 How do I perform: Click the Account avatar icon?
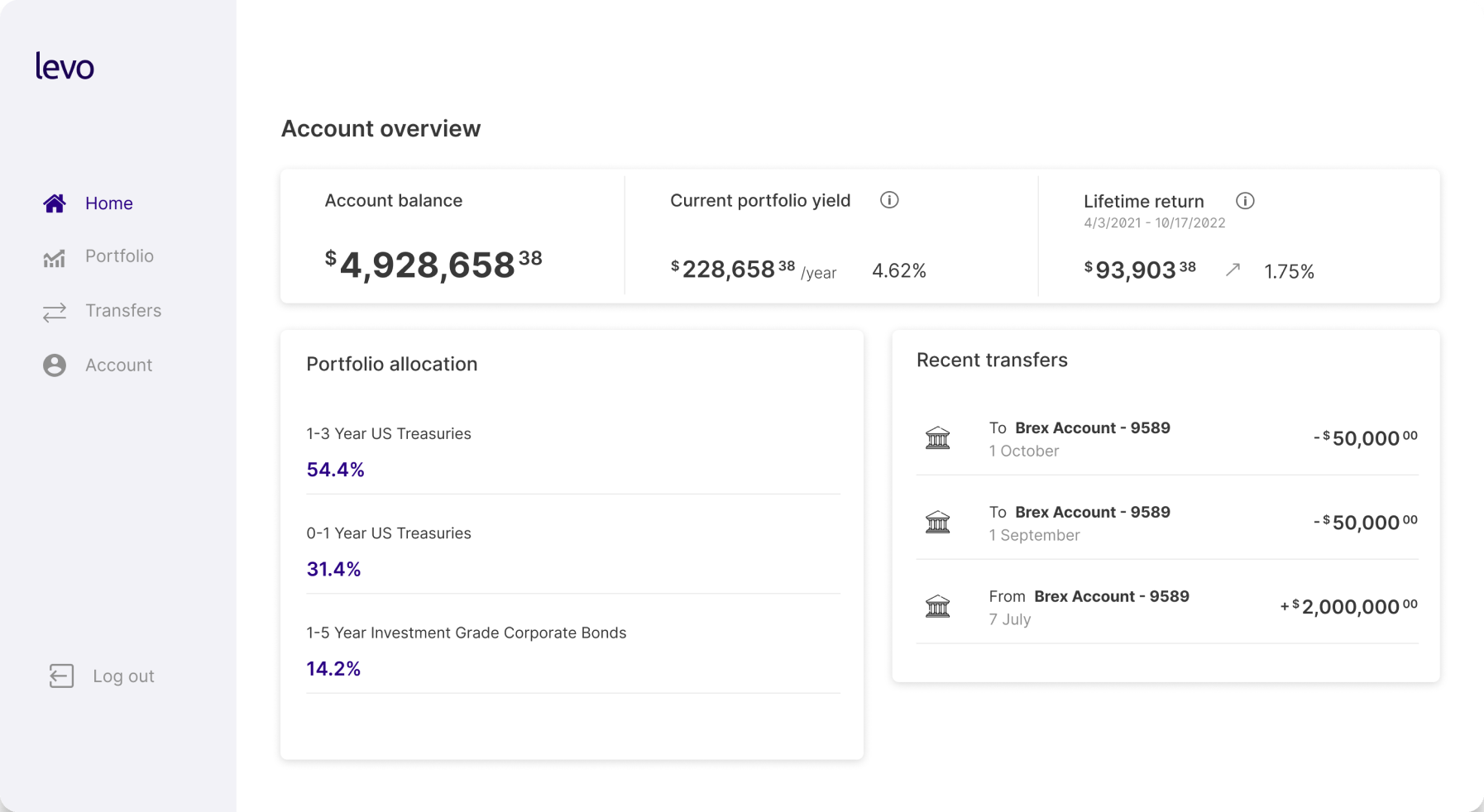click(55, 365)
